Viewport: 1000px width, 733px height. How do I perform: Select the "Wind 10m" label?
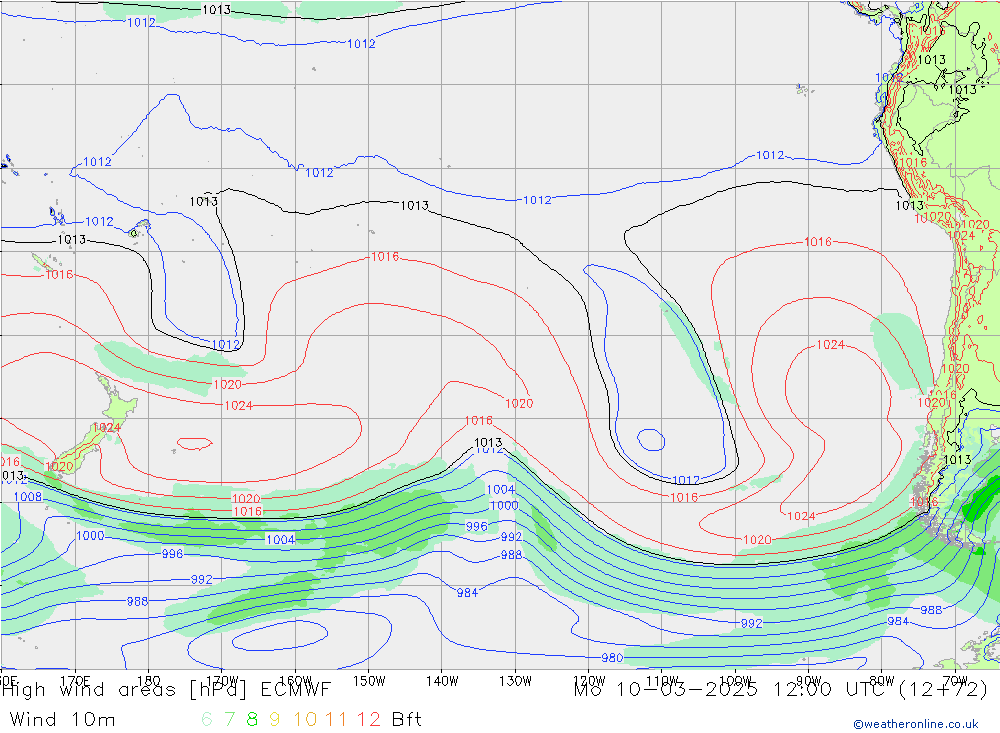point(62,720)
